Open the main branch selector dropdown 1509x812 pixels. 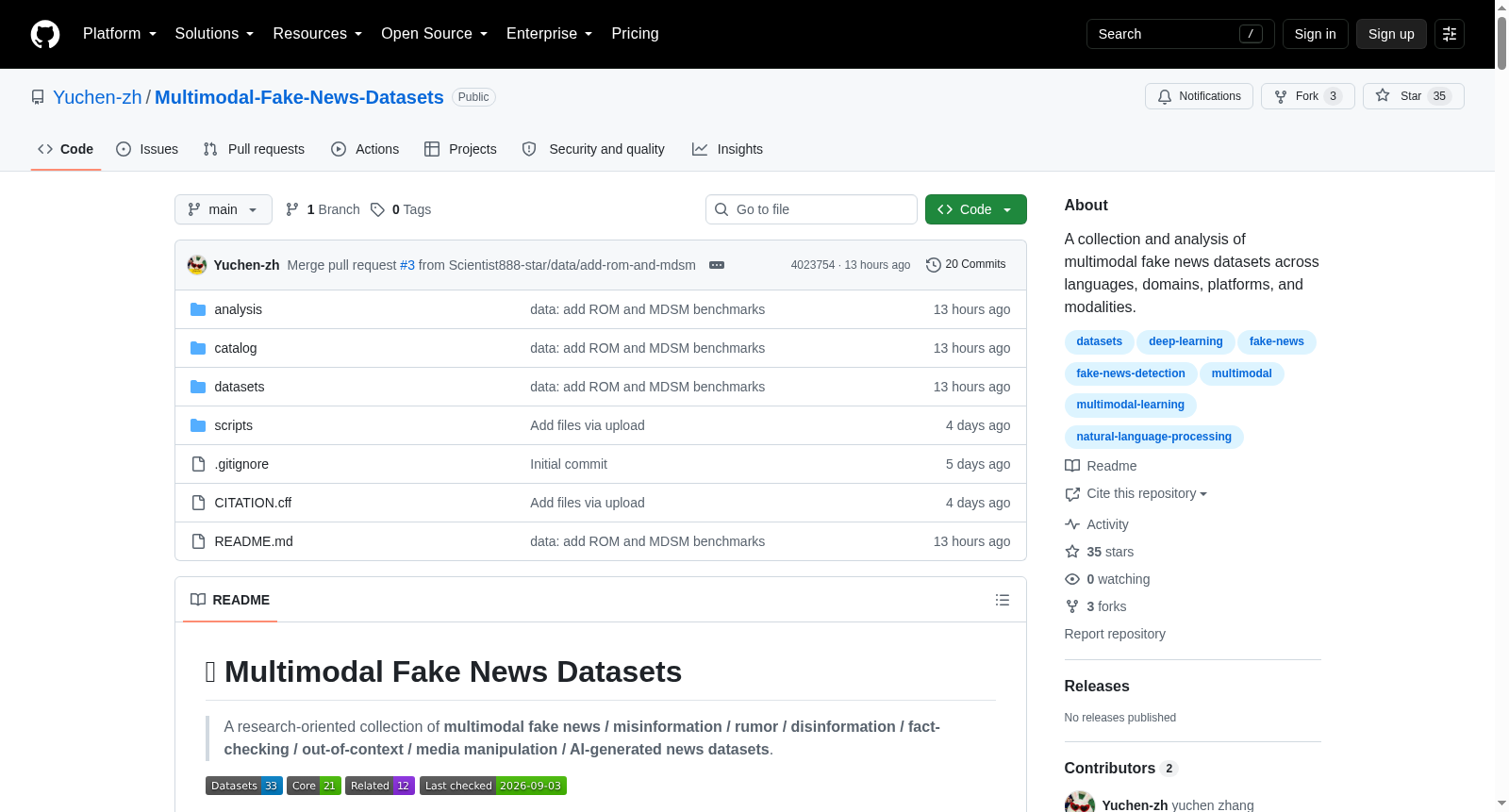[x=224, y=209]
